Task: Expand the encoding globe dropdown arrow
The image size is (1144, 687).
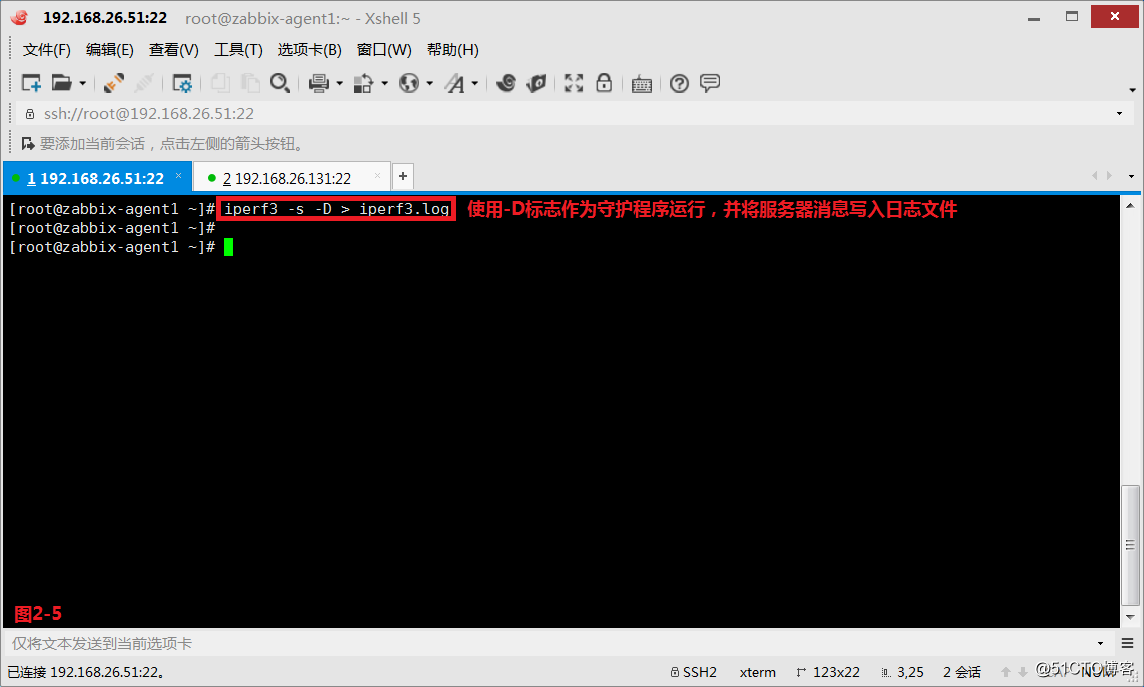Action: click(430, 84)
